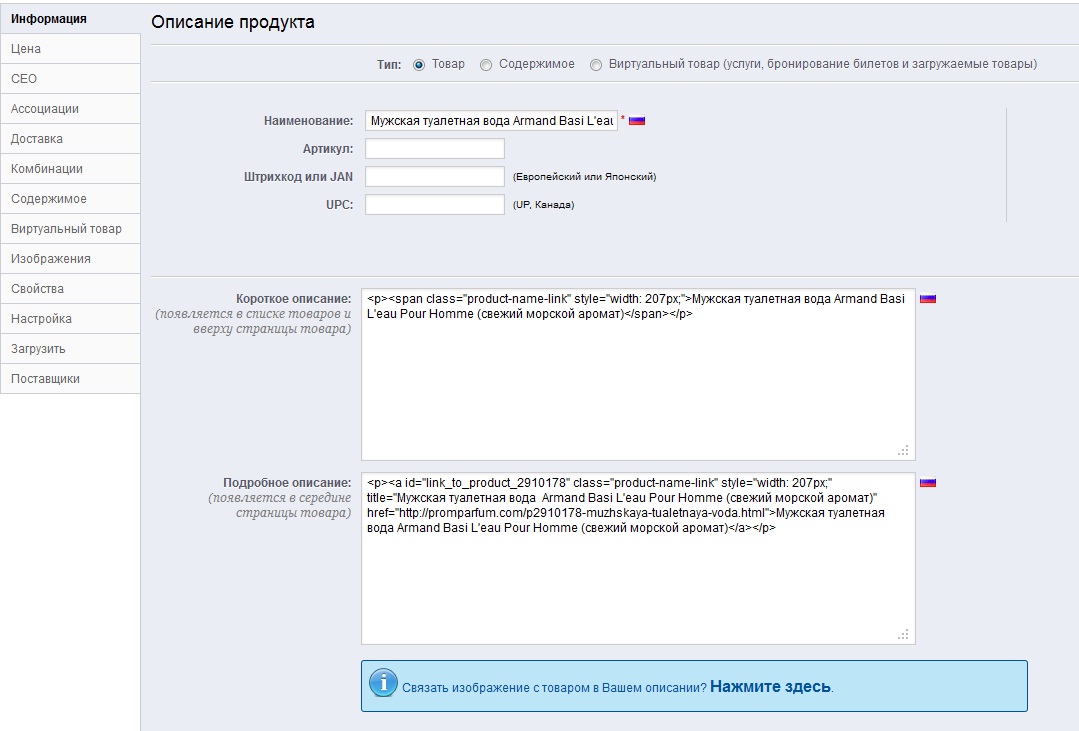Open the Доставка tab
Image resolution: width=1079 pixels, height=731 pixels.
click(70, 138)
